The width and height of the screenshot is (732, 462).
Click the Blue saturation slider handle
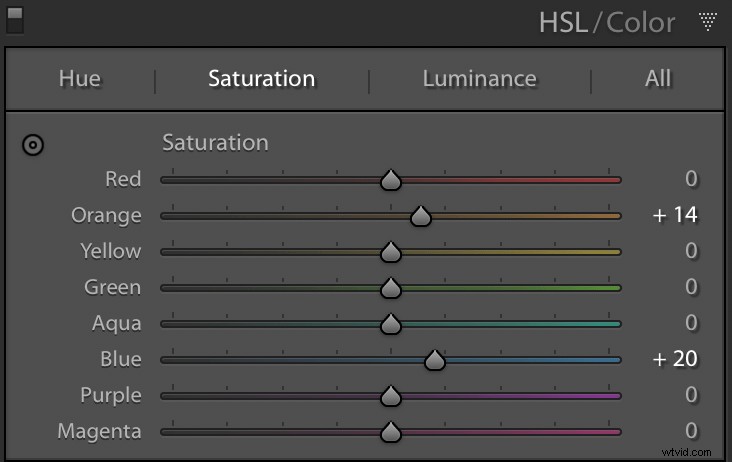pos(435,360)
